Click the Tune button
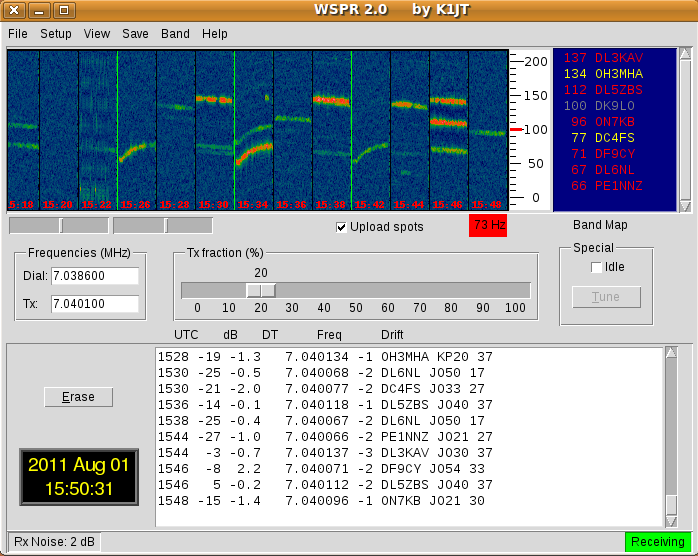This screenshot has height=556, width=698. pos(606,297)
